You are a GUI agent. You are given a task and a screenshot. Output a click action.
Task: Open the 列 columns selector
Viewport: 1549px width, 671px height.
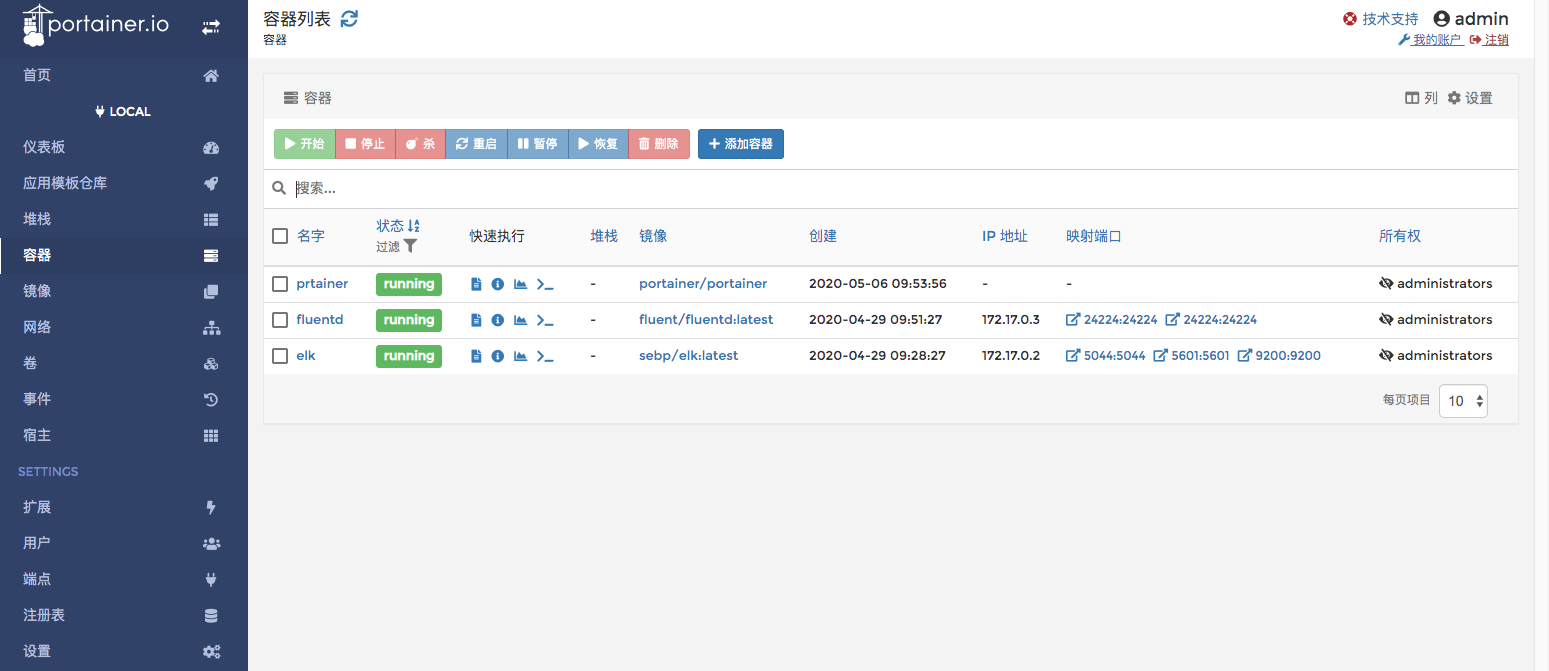pos(1421,98)
